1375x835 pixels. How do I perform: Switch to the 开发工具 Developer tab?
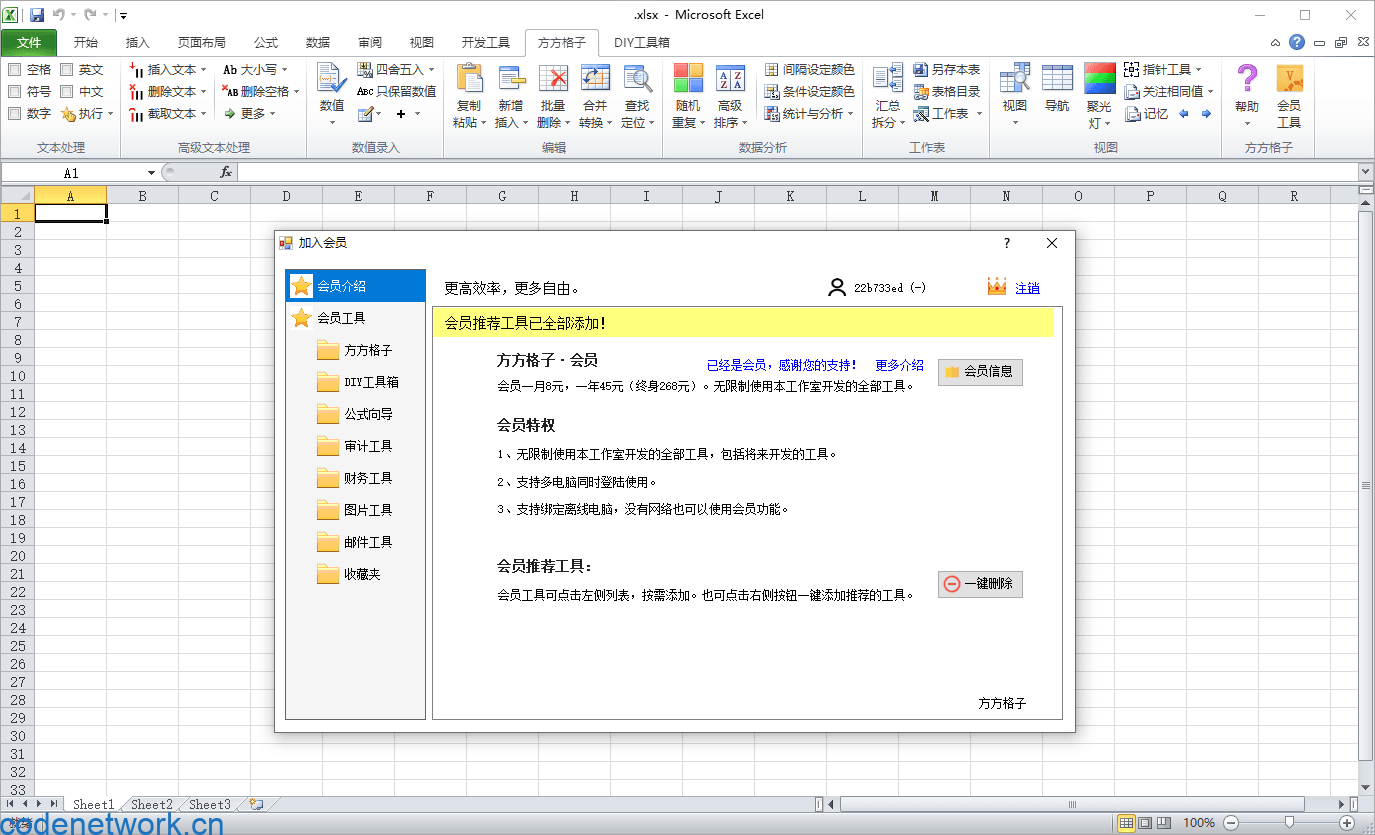click(x=485, y=42)
